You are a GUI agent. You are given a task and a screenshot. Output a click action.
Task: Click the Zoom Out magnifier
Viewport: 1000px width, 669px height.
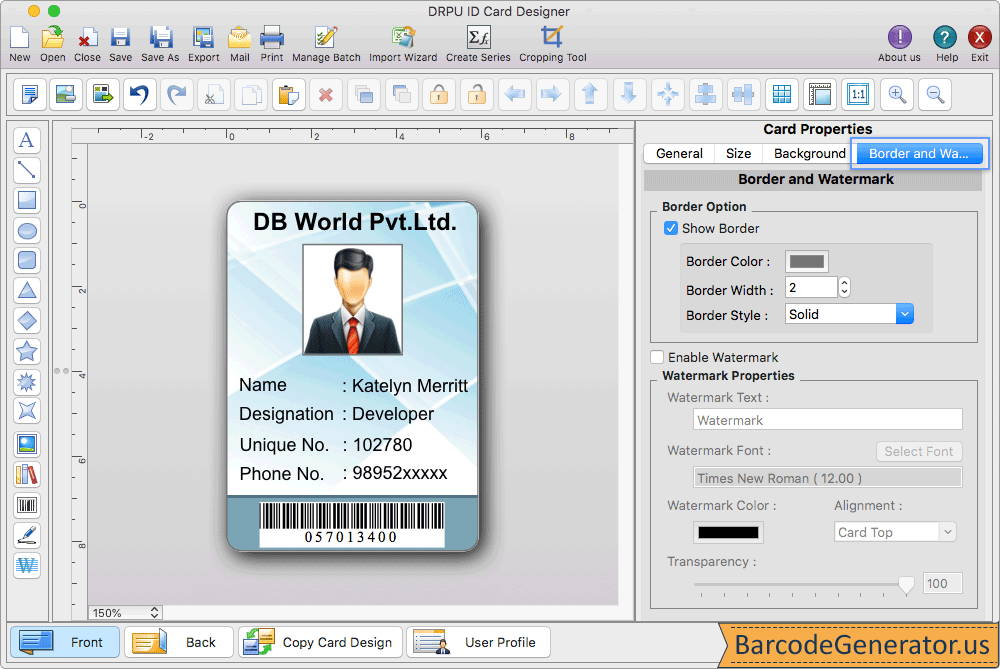click(x=936, y=94)
